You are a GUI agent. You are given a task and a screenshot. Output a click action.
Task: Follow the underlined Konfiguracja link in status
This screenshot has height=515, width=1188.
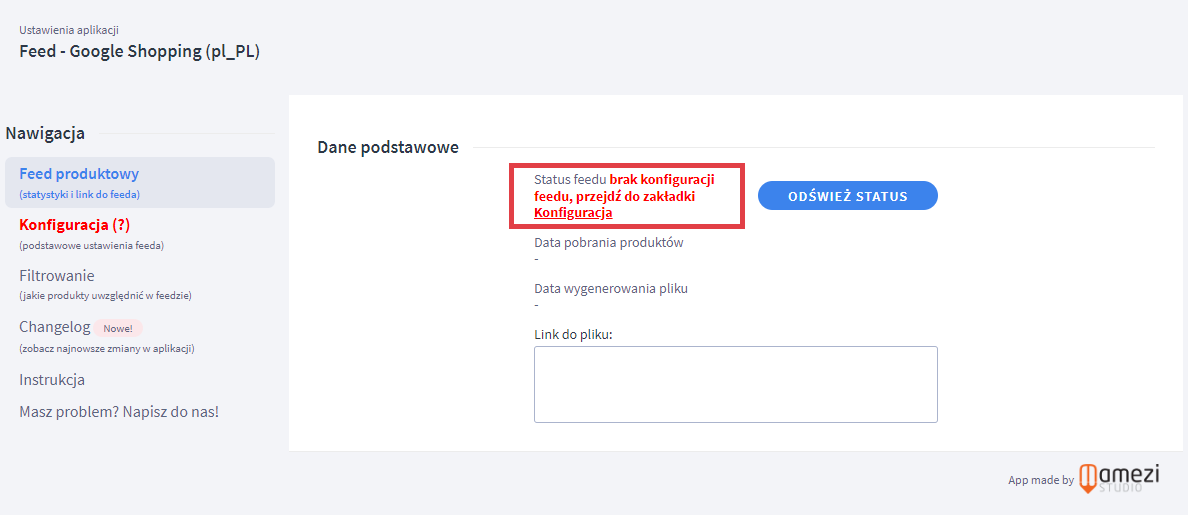[572, 213]
